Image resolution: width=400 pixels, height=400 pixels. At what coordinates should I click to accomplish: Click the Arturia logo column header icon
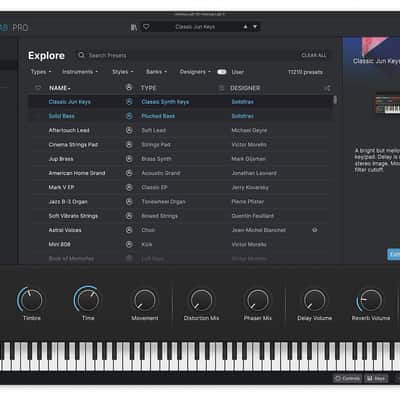pyautogui.click(x=129, y=88)
